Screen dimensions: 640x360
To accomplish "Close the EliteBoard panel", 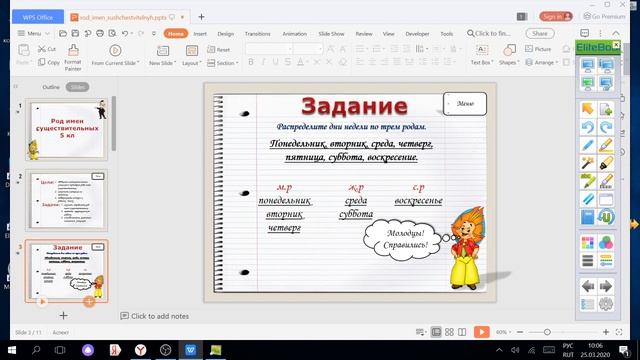I will pos(616,44).
